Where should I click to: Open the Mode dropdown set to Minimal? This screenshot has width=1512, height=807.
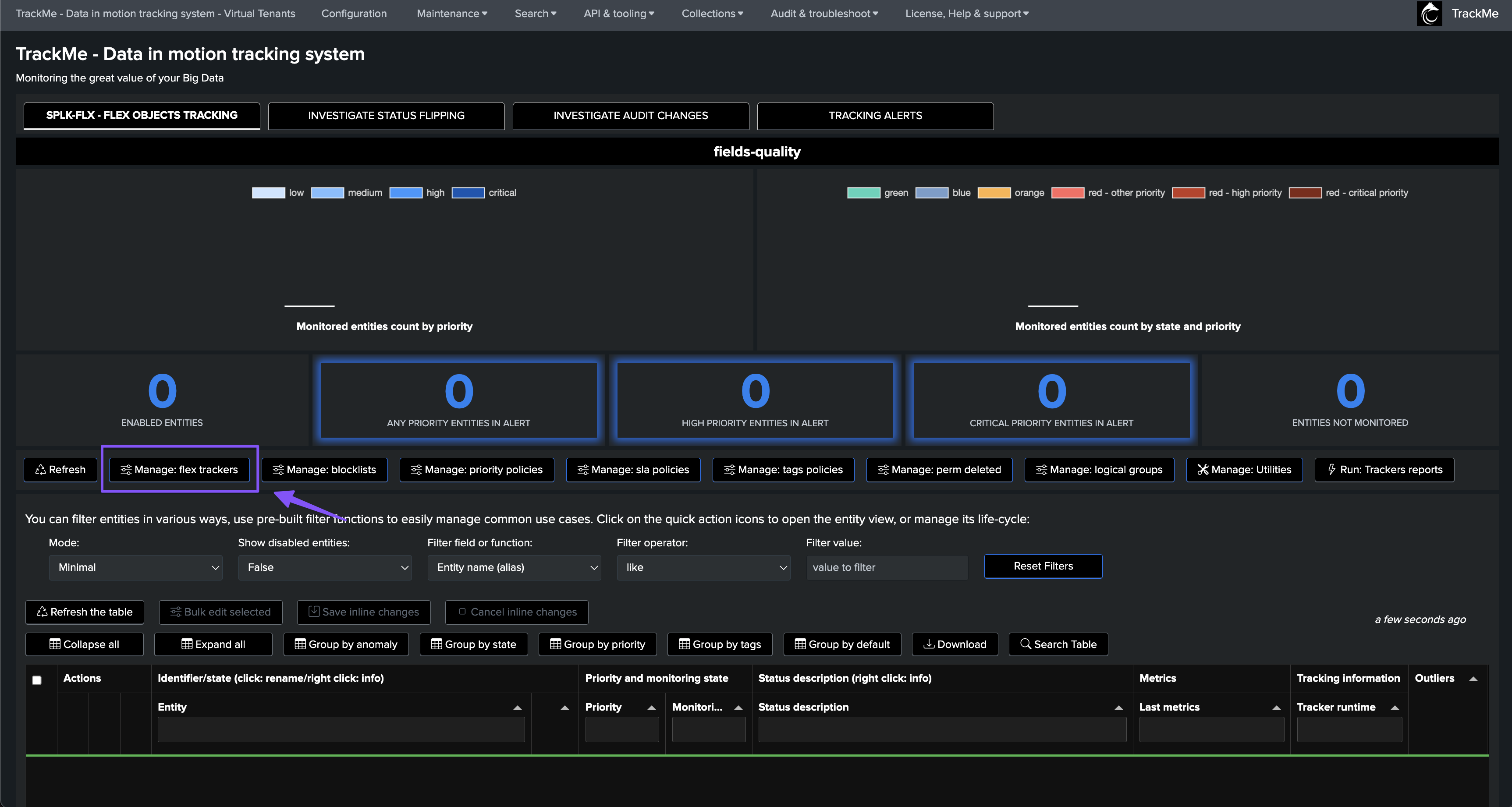point(135,567)
